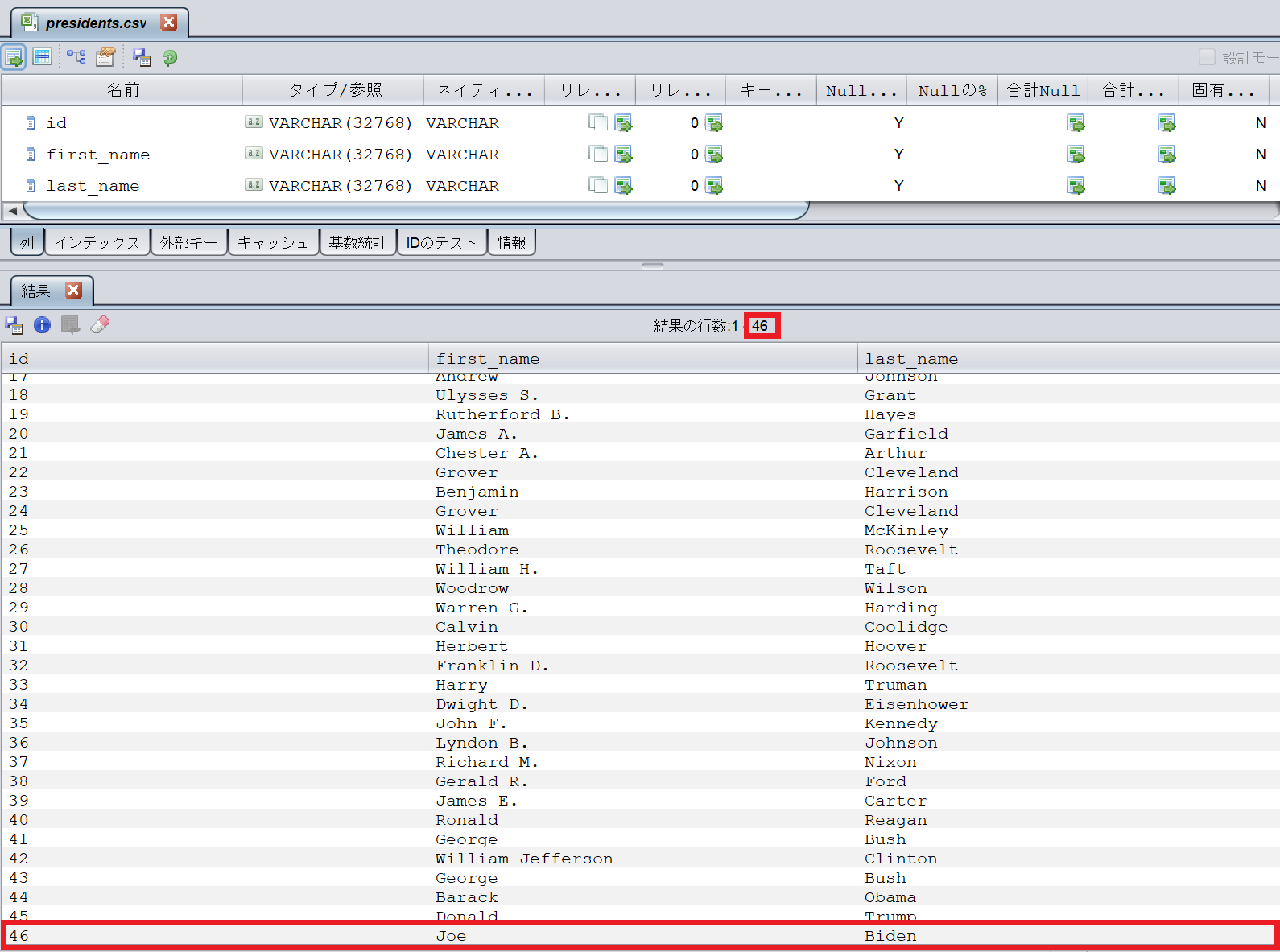The width and height of the screenshot is (1280, 952).
Task: Click 合計 column green-arrow icon in last_name row
Action: [1166, 186]
